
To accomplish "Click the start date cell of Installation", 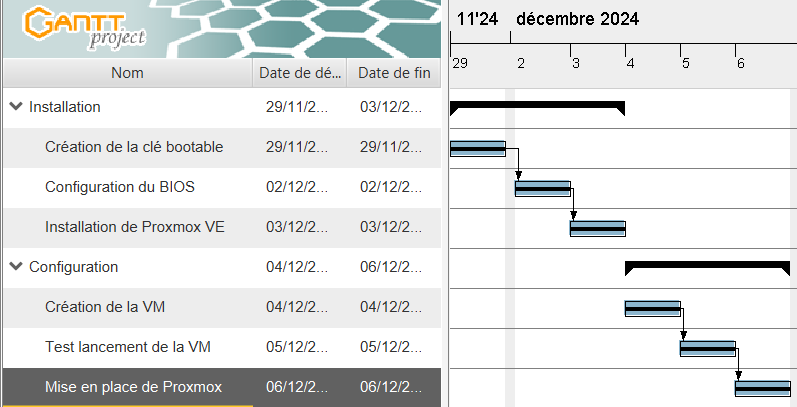I will 297,107.
